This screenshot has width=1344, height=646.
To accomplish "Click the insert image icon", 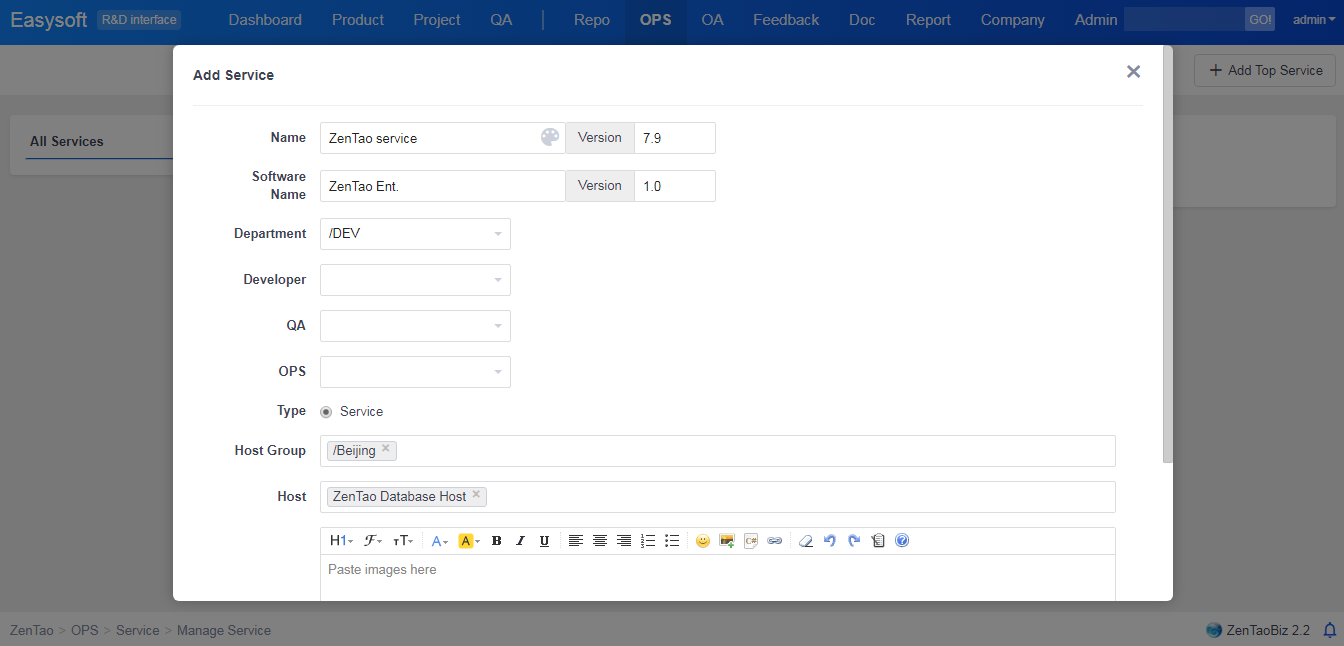I will [727, 541].
